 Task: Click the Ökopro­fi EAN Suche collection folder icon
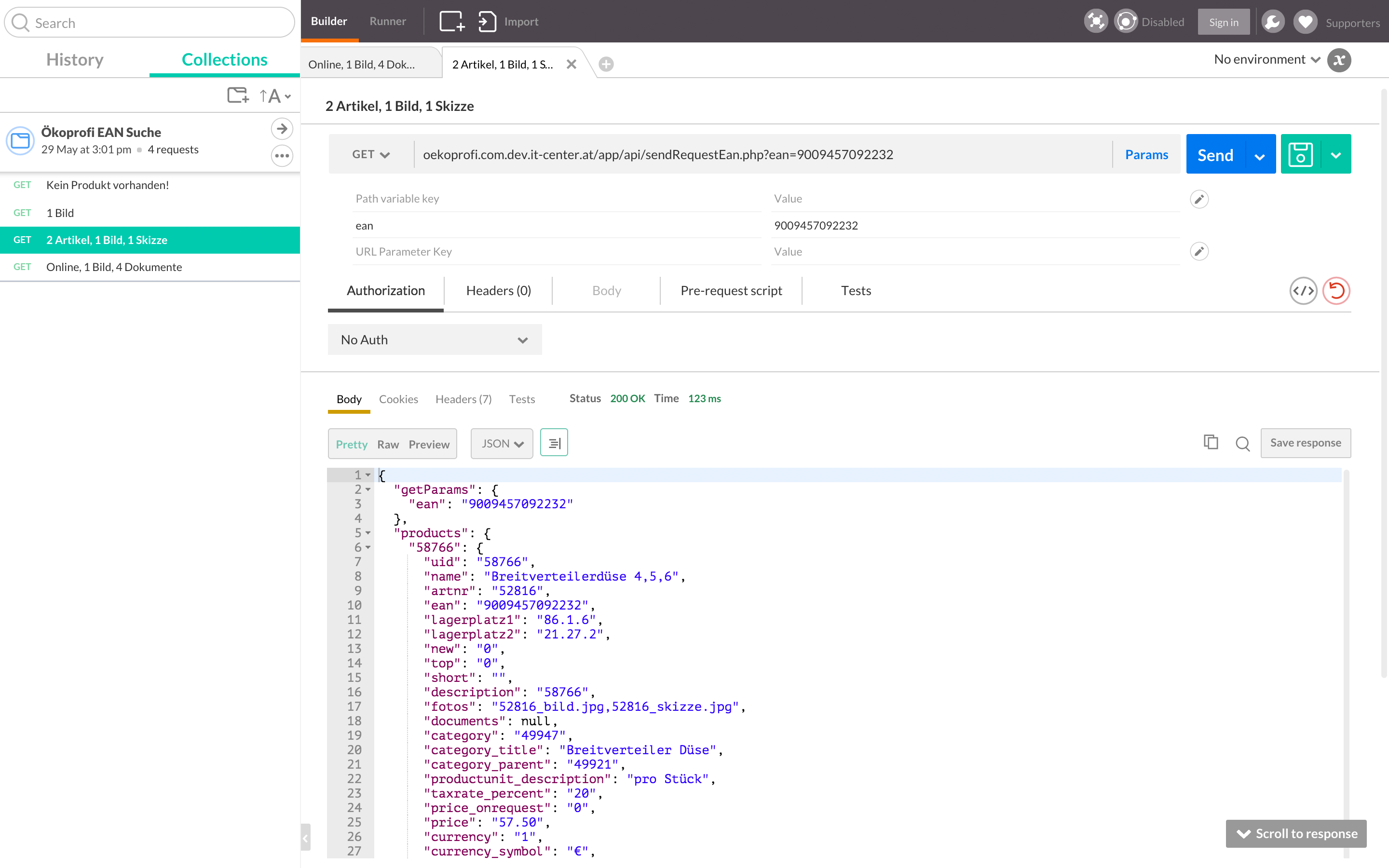21,141
